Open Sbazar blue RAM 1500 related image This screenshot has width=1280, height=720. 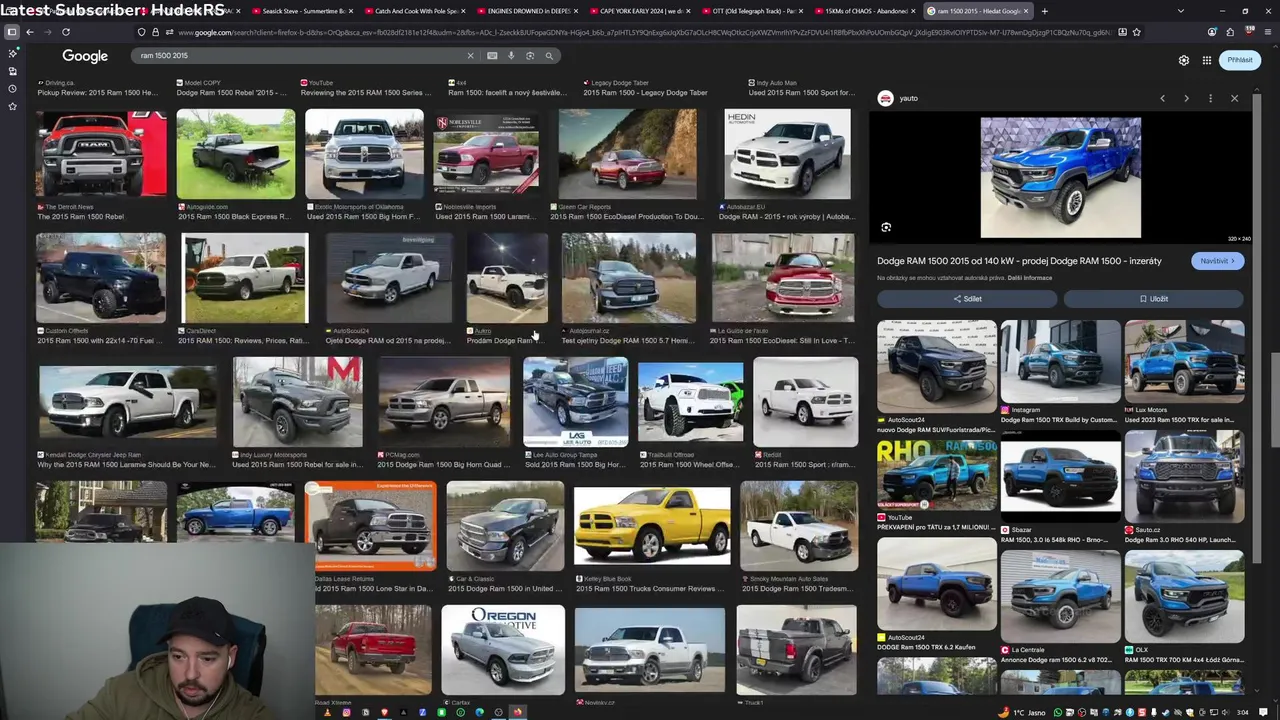click(1061, 480)
